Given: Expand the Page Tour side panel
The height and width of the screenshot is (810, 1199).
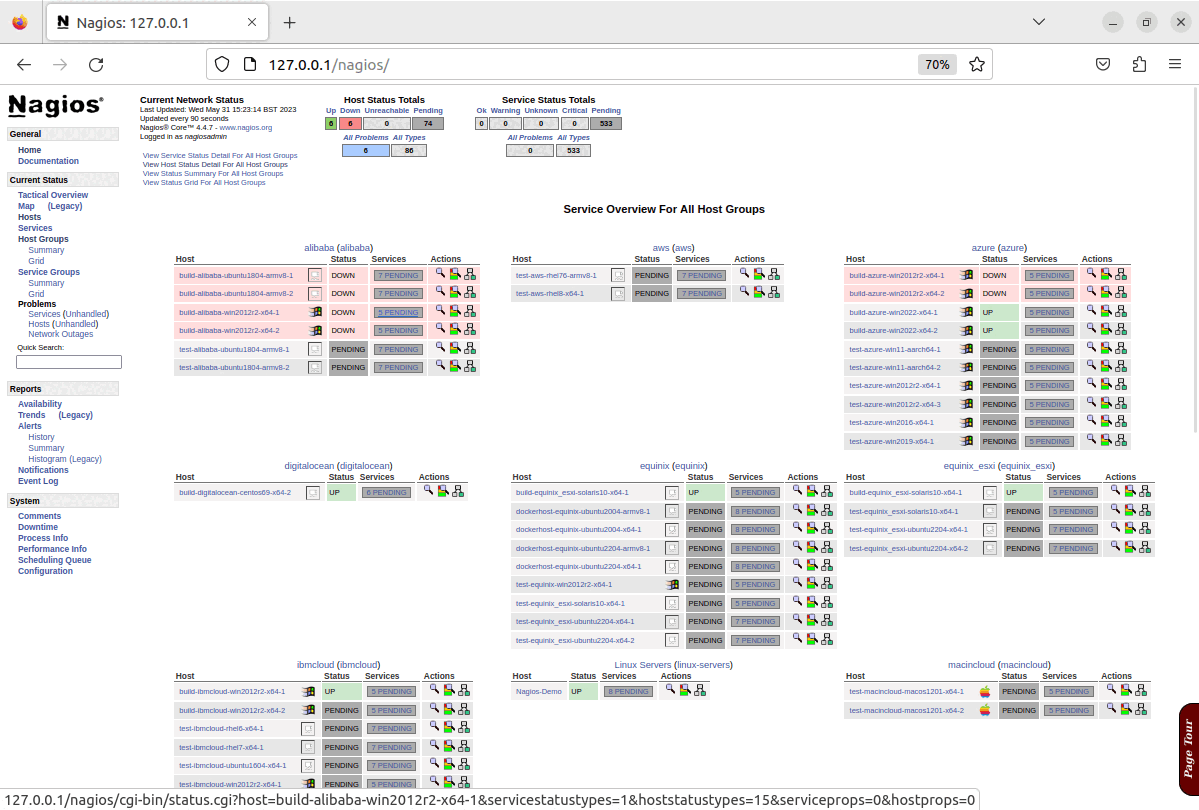Looking at the screenshot, I should pyautogui.click(x=1187, y=745).
